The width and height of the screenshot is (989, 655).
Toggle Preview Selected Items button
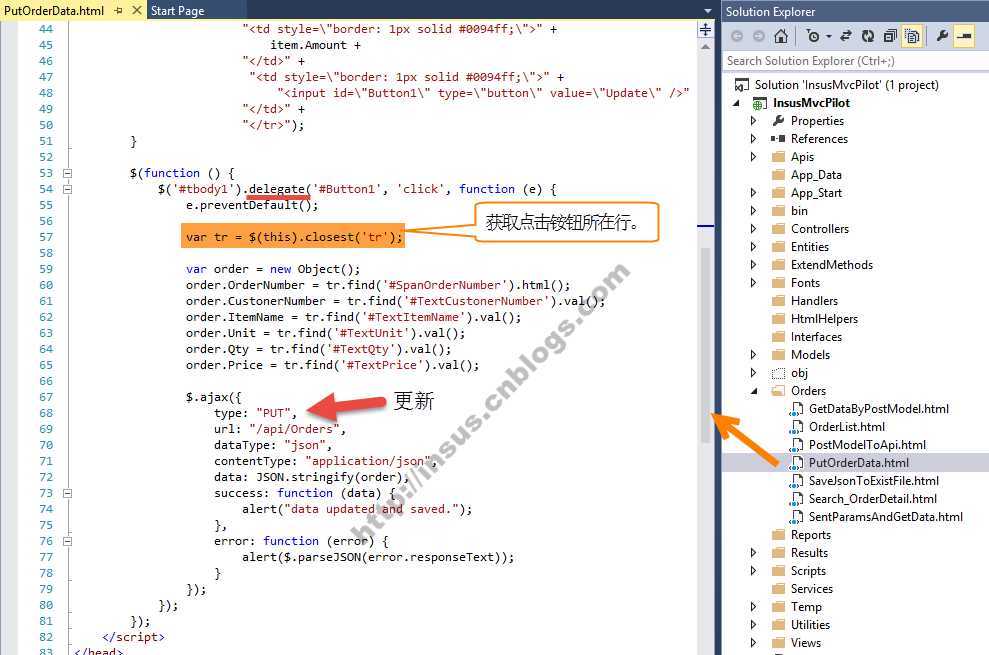(x=964, y=37)
